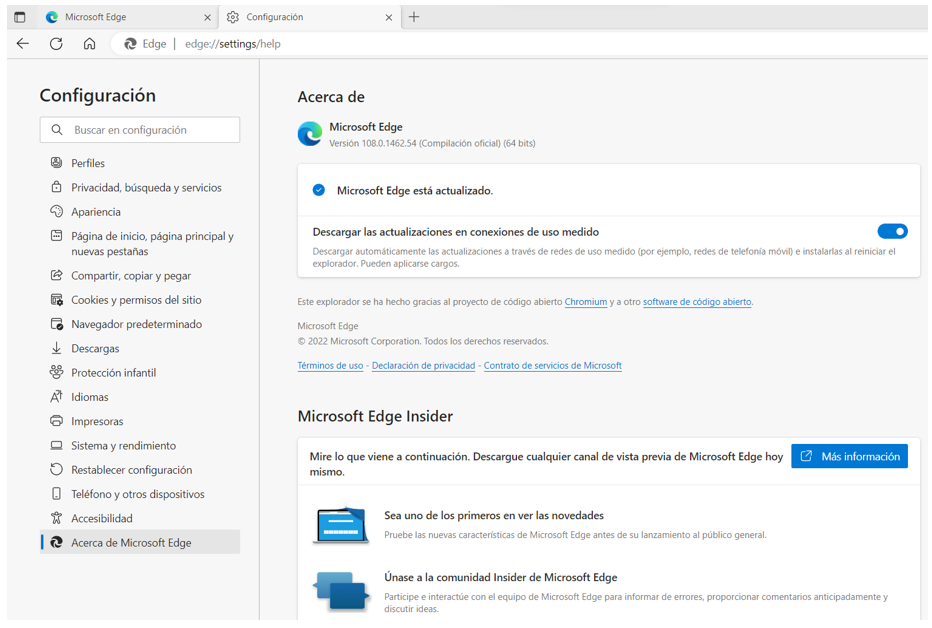Image resolution: width=932 pixels, height=628 pixels.
Task: Click 'Microsoft Edge está actualizado.' status text
Action: click(414, 191)
